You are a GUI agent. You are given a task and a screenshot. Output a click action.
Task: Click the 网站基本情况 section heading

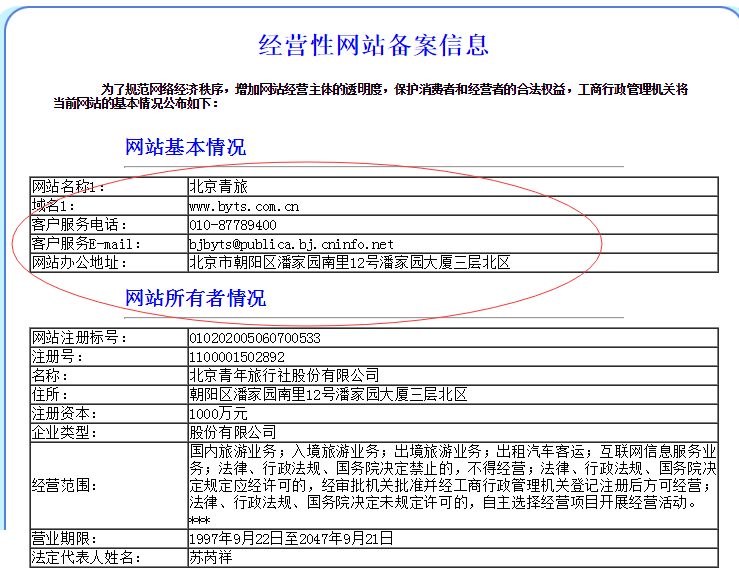(x=185, y=148)
